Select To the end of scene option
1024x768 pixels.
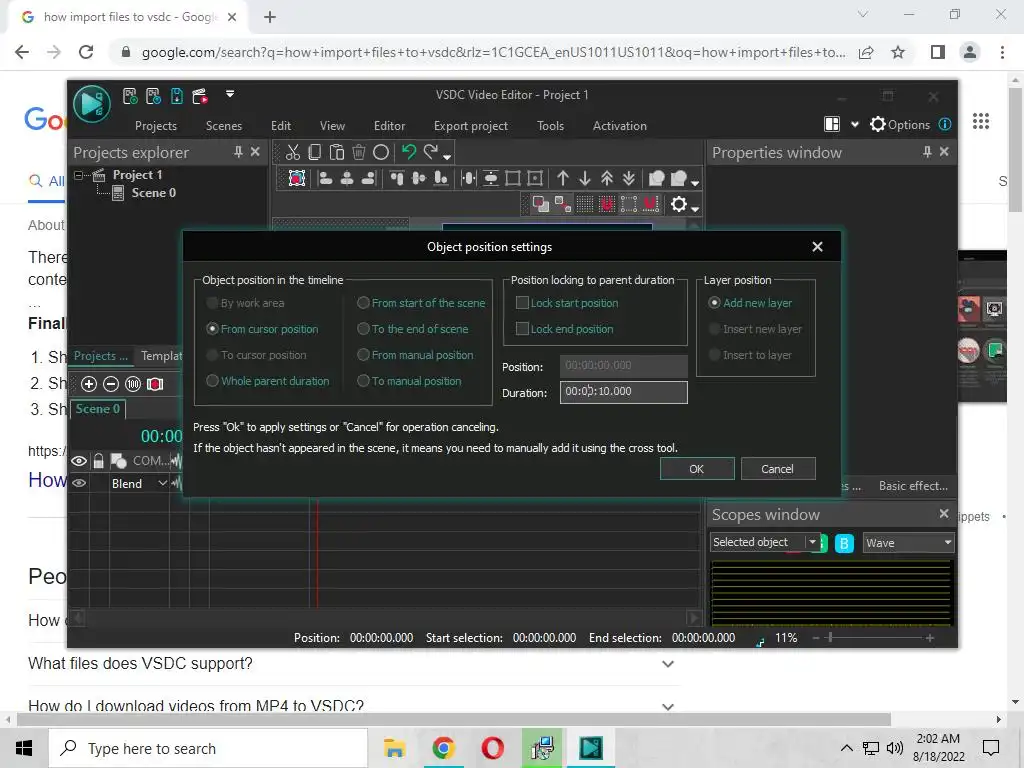[363, 329]
